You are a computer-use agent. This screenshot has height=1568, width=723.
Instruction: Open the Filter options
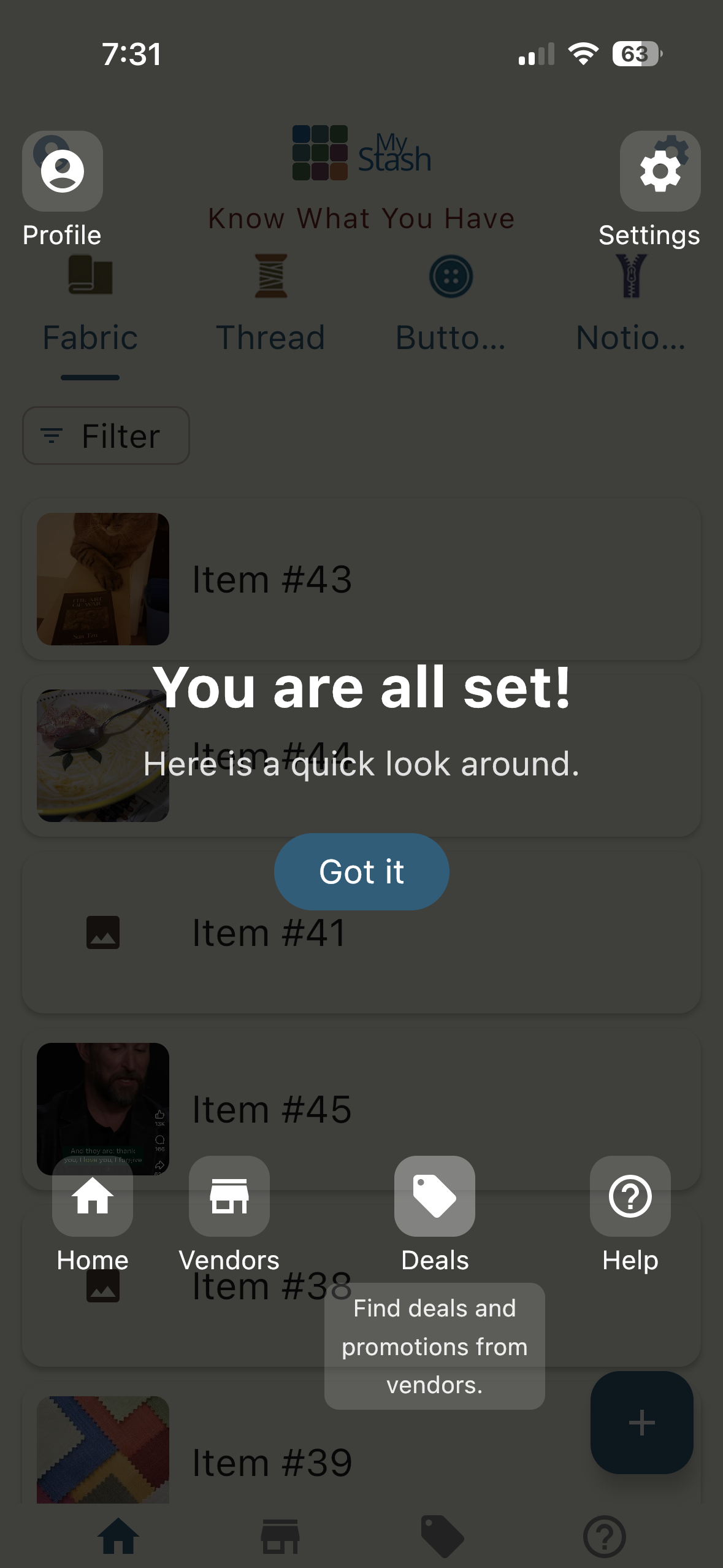point(105,436)
